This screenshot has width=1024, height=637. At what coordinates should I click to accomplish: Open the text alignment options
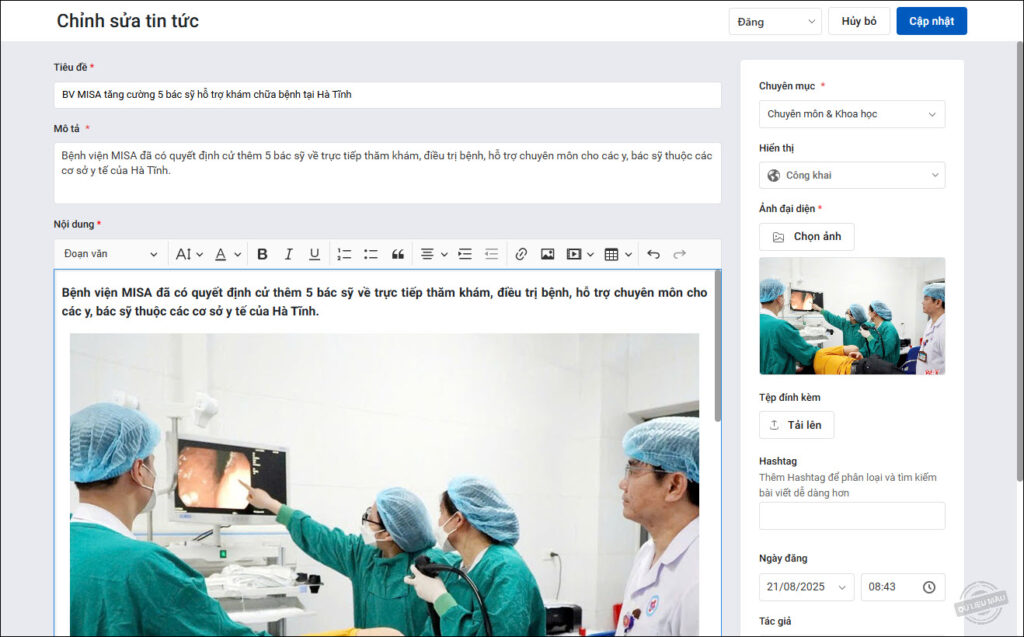(x=434, y=254)
